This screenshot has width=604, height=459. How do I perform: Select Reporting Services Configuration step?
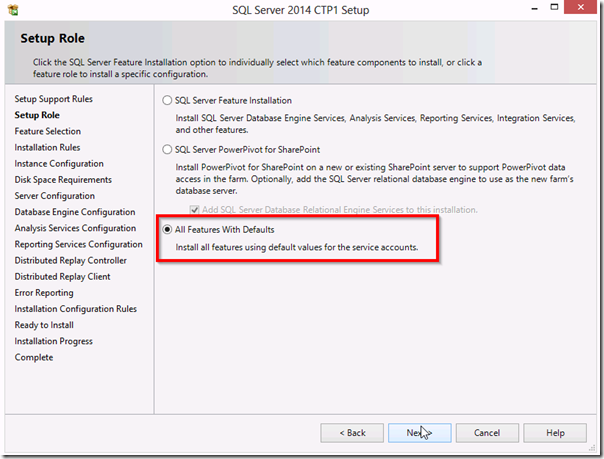pos(79,245)
